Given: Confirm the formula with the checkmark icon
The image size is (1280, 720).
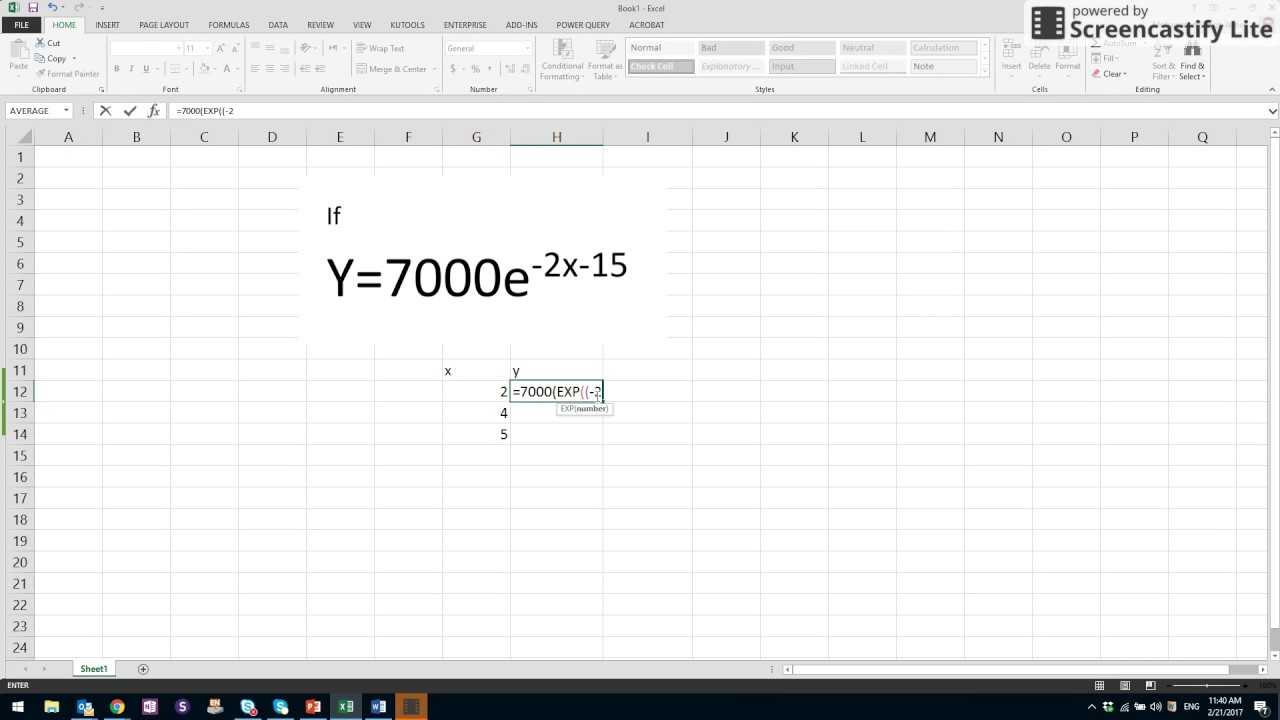Looking at the screenshot, I should 130,111.
